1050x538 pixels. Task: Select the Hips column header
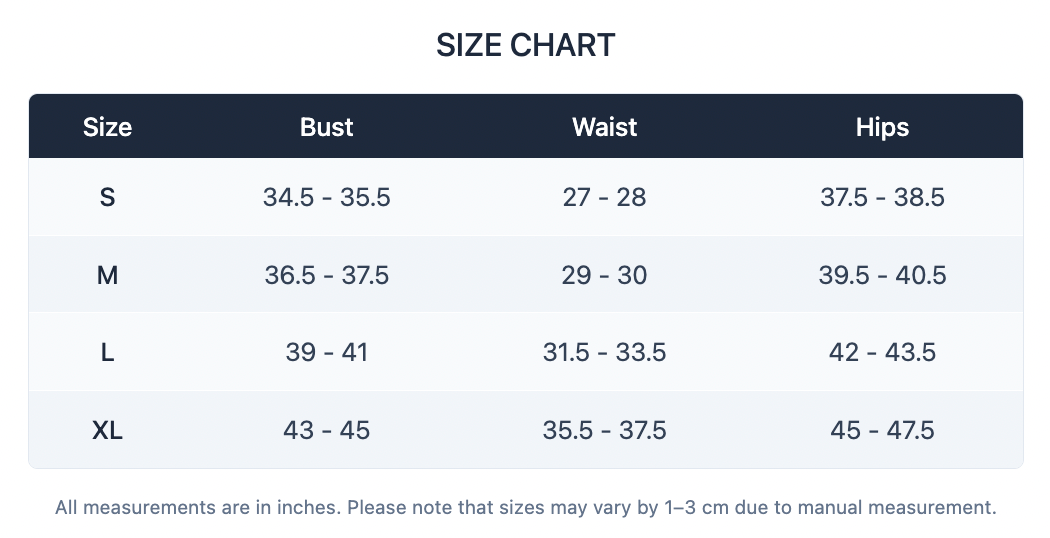click(882, 127)
